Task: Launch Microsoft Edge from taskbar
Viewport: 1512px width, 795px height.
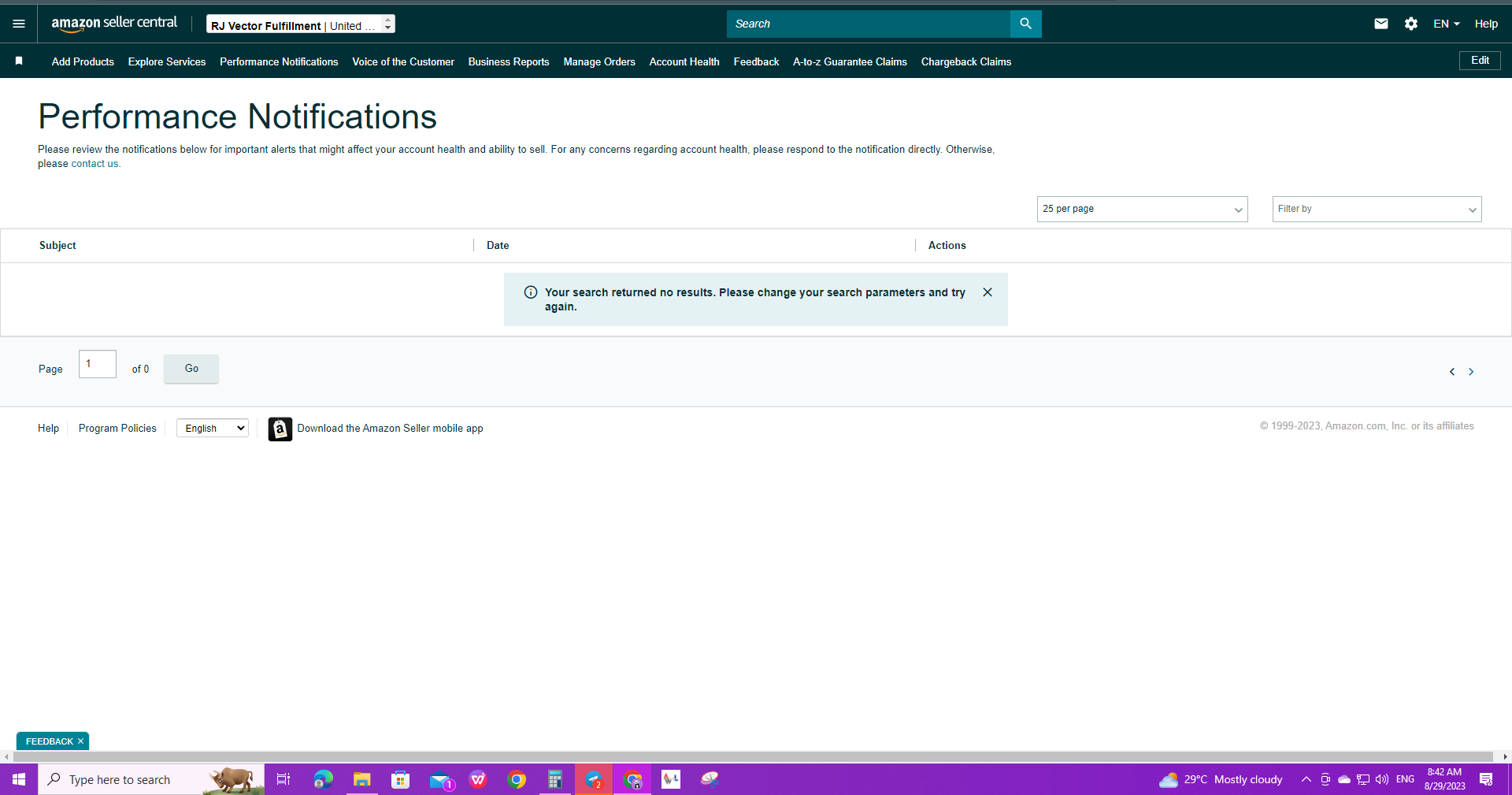Action: [x=323, y=779]
